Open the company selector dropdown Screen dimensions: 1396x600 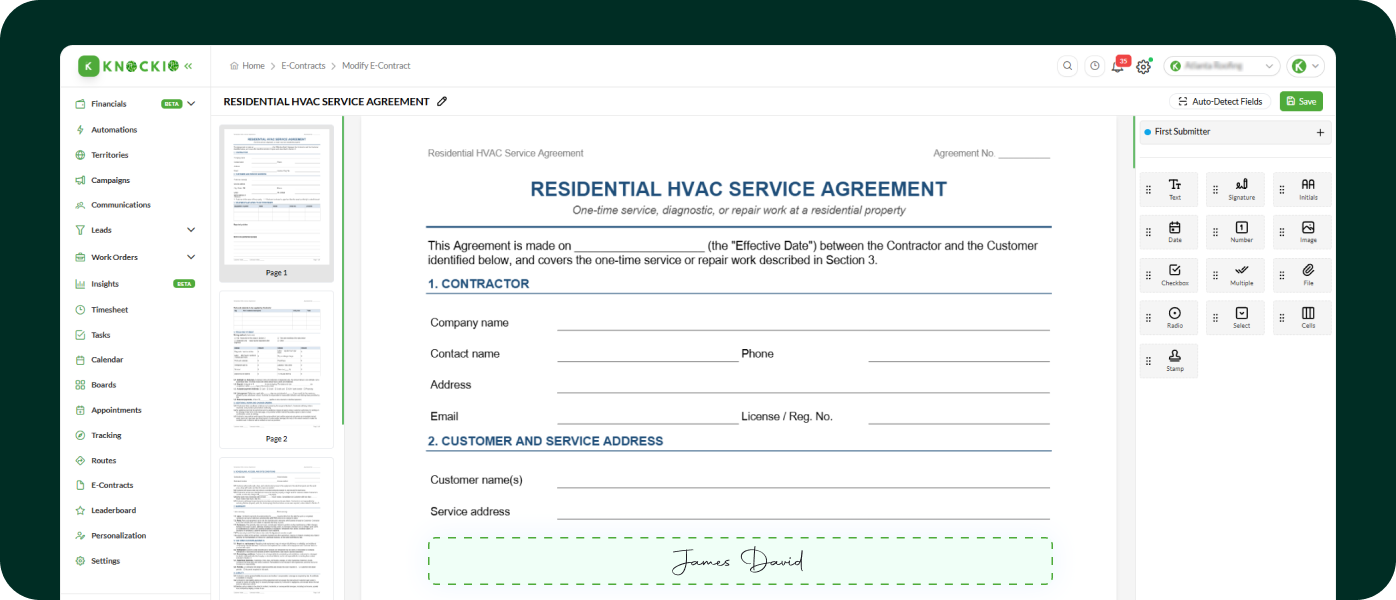[x=1221, y=66]
